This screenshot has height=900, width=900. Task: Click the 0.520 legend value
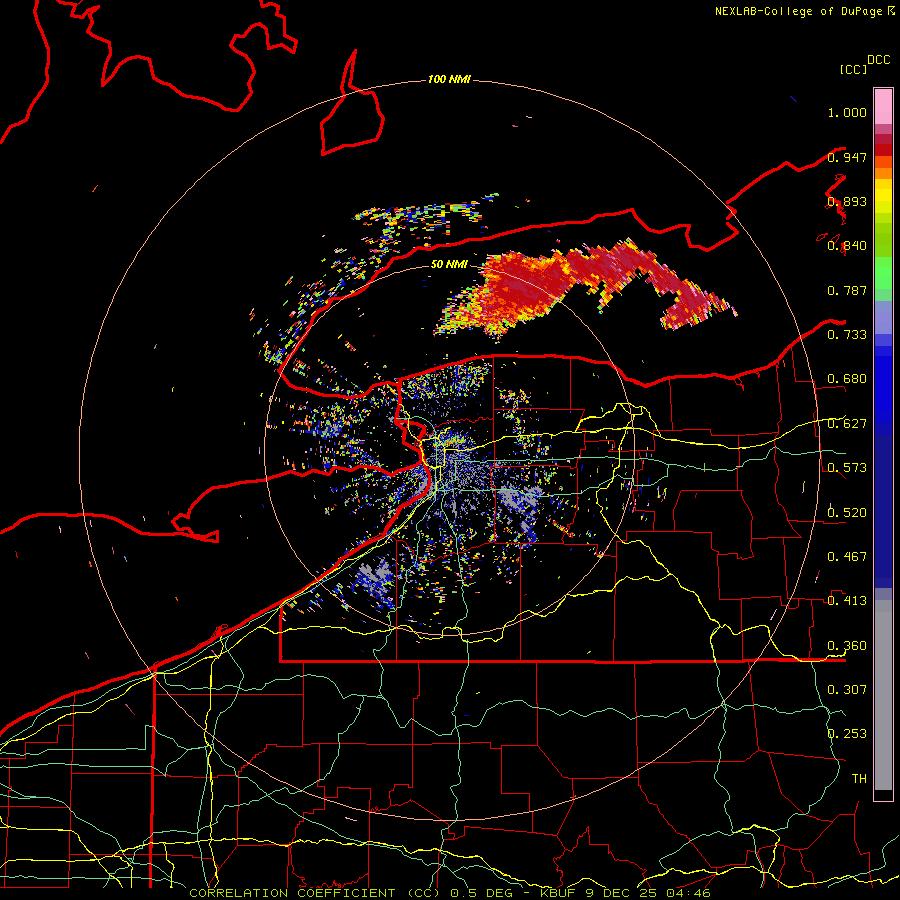[847, 512]
